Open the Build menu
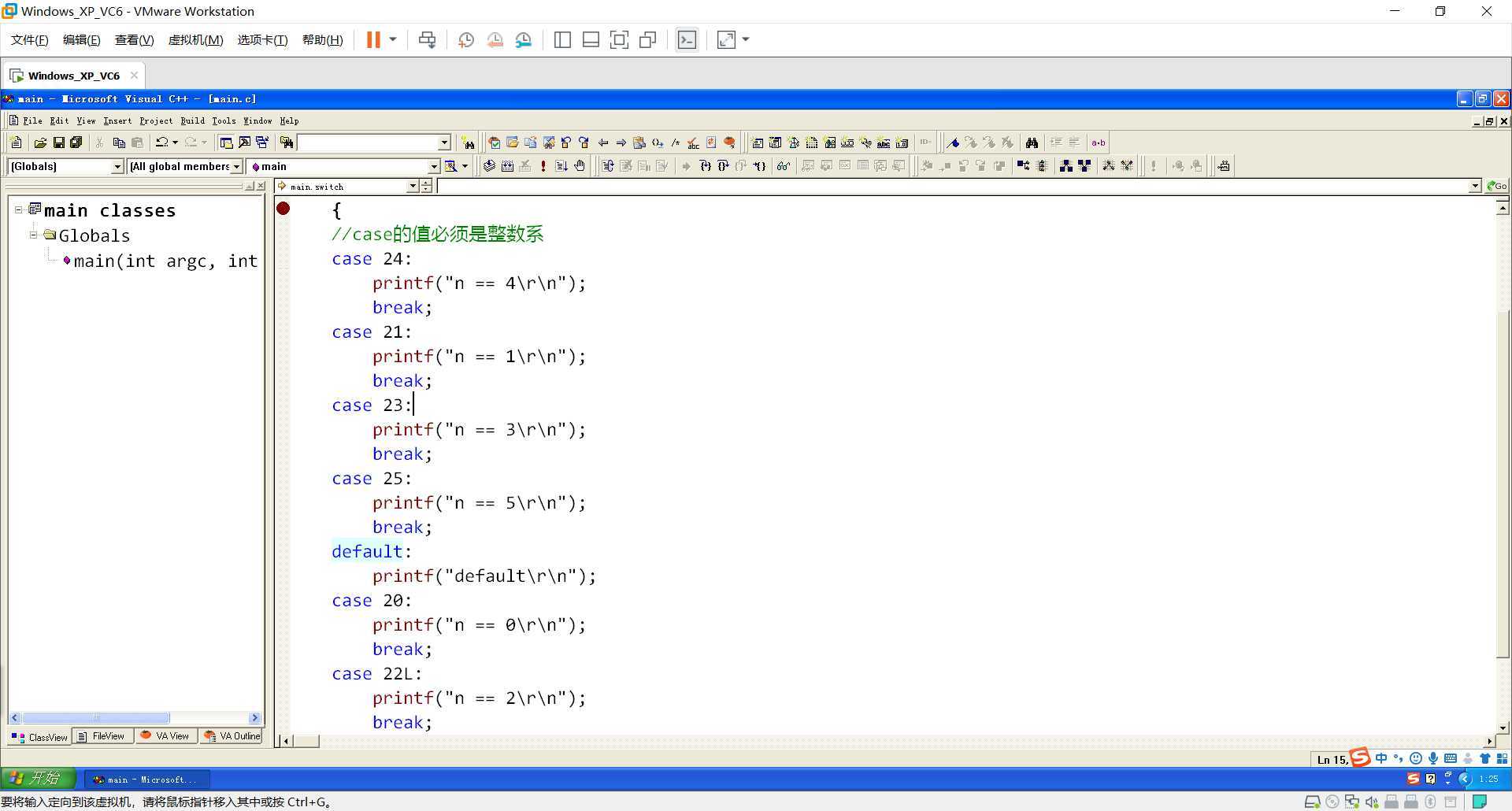Image resolution: width=1512 pixels, height=811 pixels. click(x=192, y=121)
